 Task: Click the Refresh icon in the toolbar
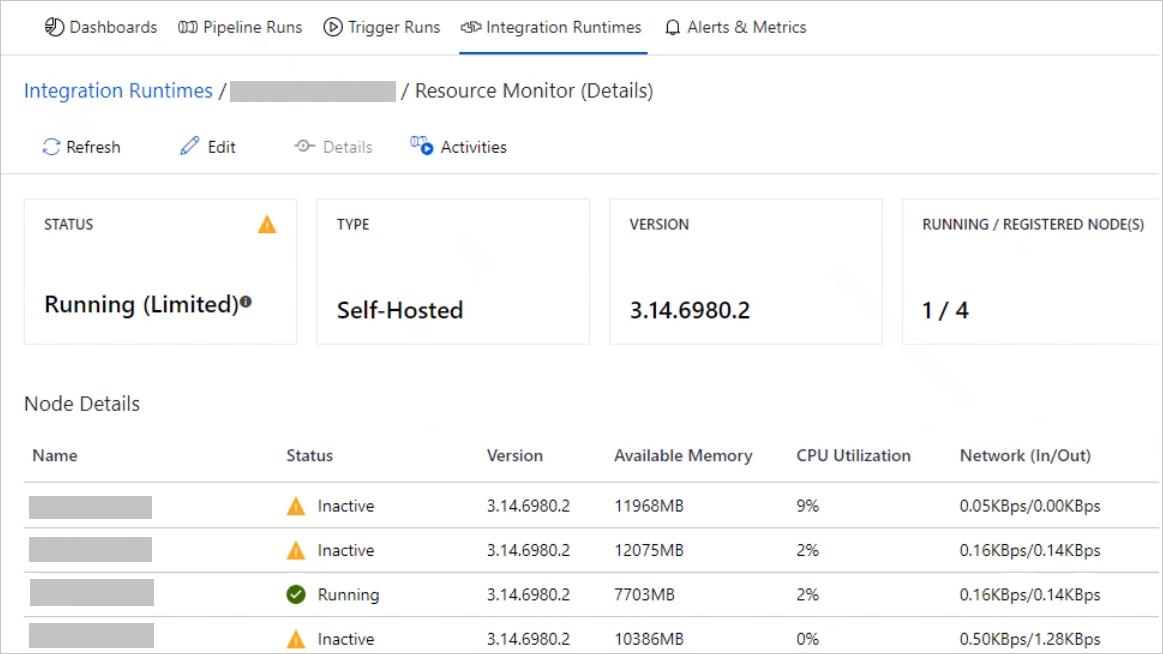[49, 146]
